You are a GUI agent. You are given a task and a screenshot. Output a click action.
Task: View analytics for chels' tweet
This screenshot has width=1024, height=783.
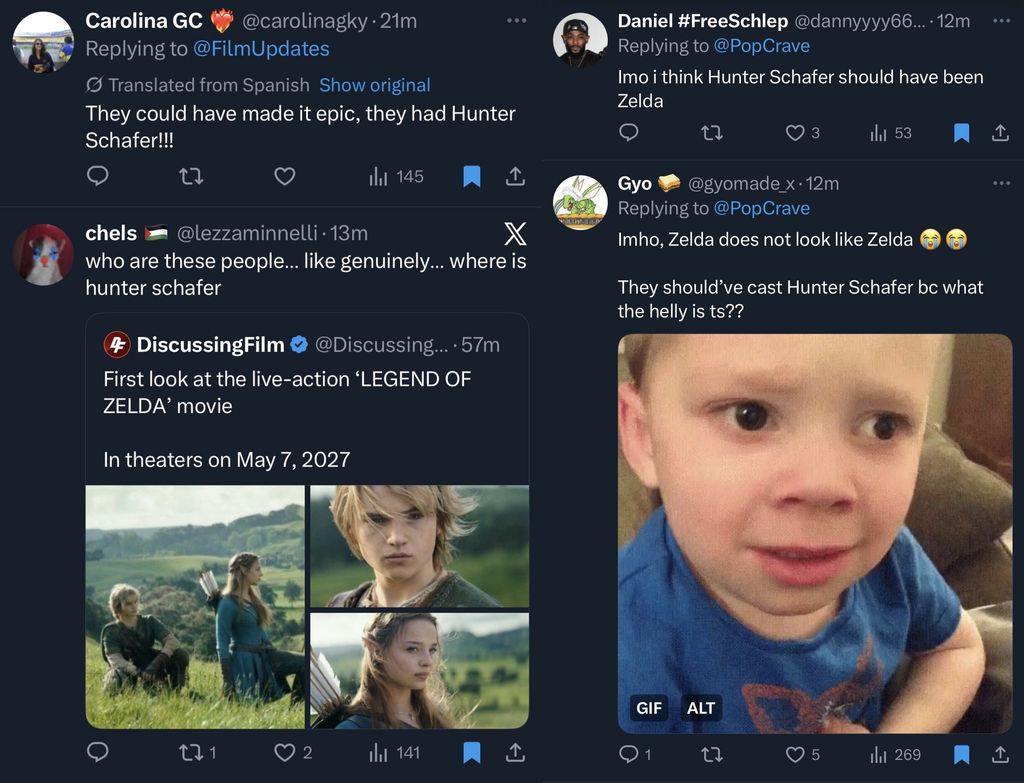tap(395, 752)
